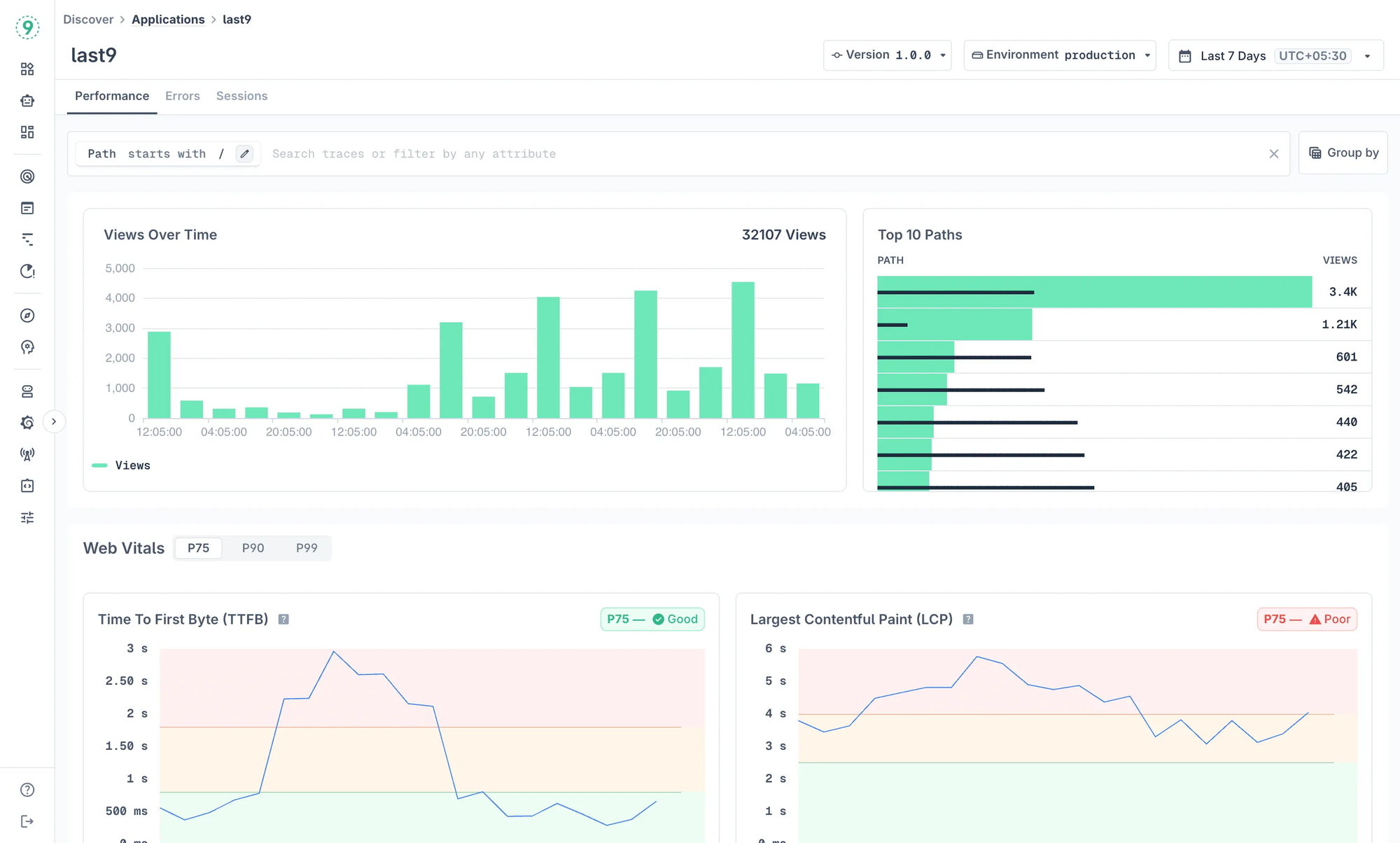Navigate back via the Applications breadcrumb
Image resolution: width=1400 pixels, height=843 pixels.
[x=168, y=19]
